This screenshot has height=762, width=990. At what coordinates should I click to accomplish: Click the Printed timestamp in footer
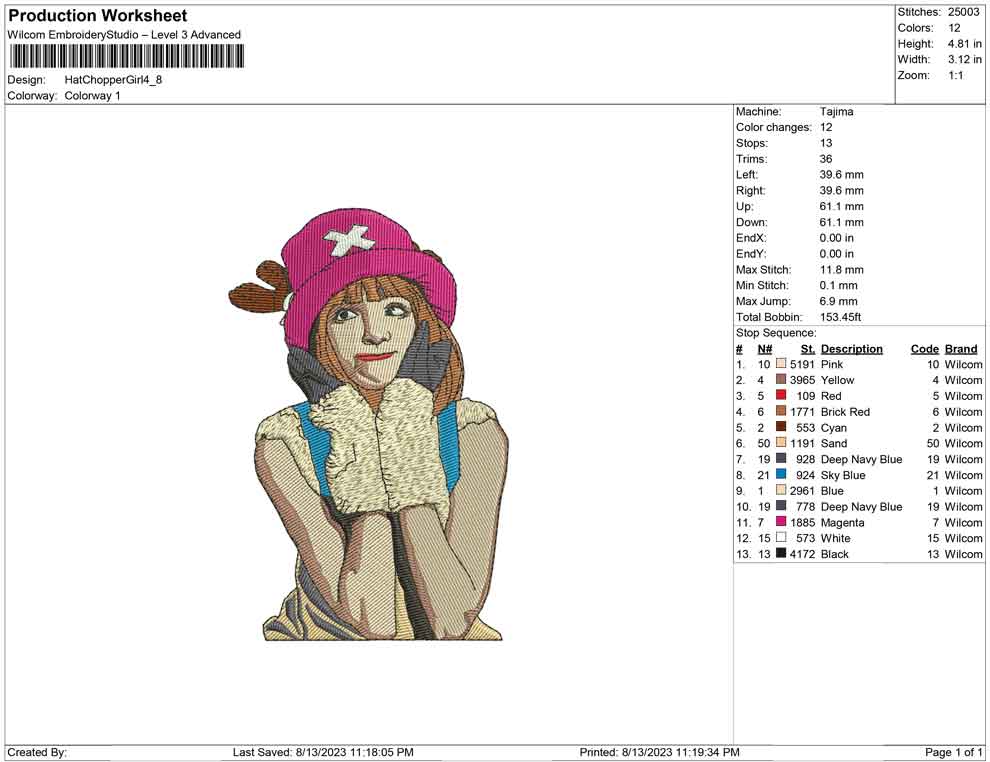click(x=659, y=752)
